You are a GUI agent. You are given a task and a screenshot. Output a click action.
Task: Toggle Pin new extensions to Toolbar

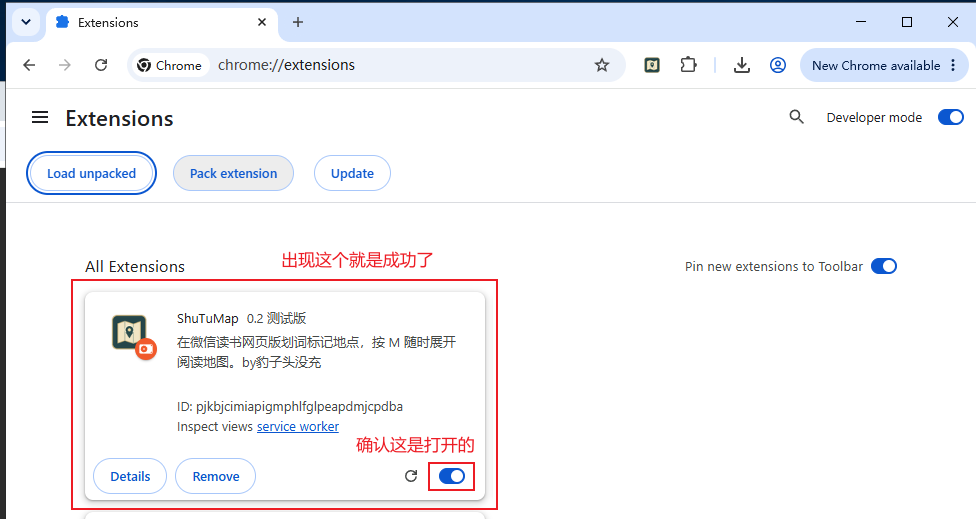(884, 266)
